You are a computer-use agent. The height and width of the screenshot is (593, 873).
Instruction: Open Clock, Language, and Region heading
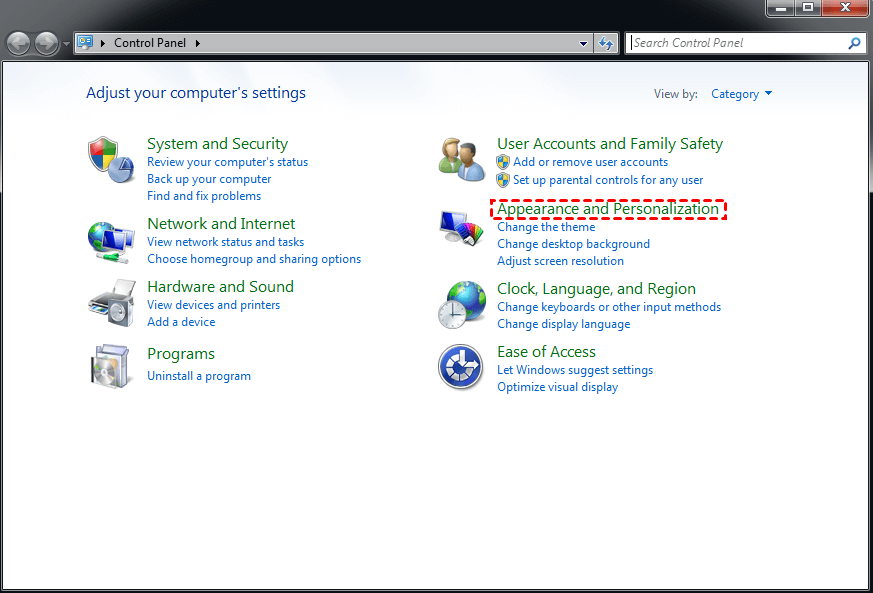pyautogui.click(x=596, y=289)
